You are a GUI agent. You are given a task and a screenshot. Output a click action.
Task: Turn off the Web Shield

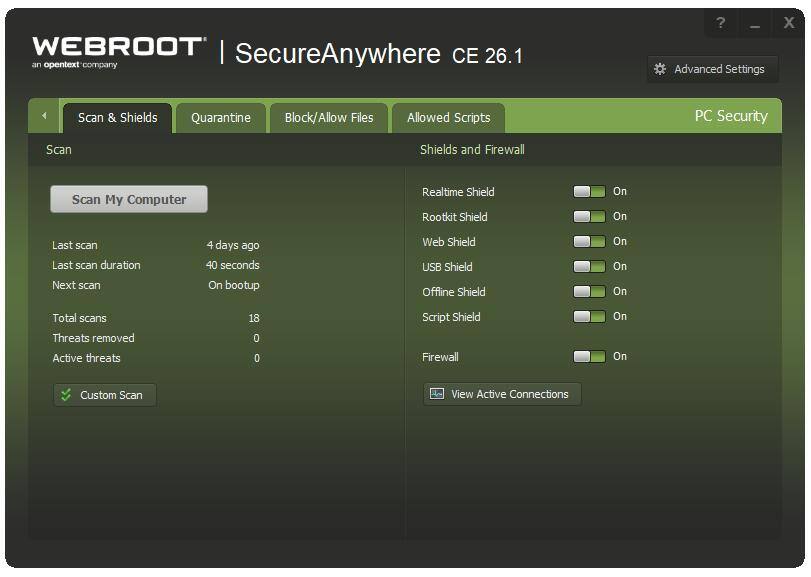(589, 242)
